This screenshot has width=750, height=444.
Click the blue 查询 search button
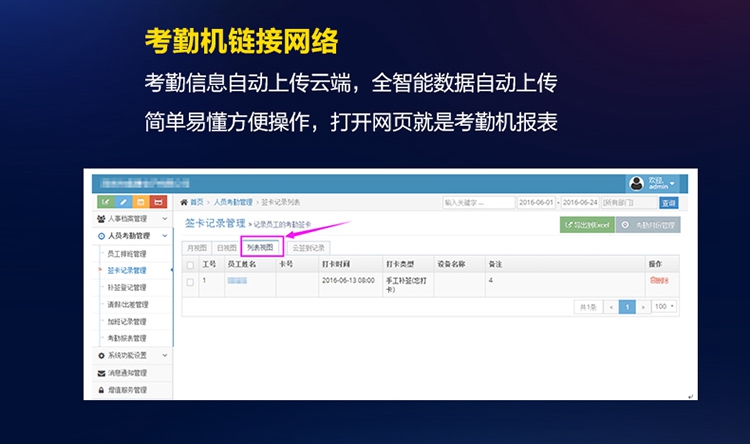668,202
